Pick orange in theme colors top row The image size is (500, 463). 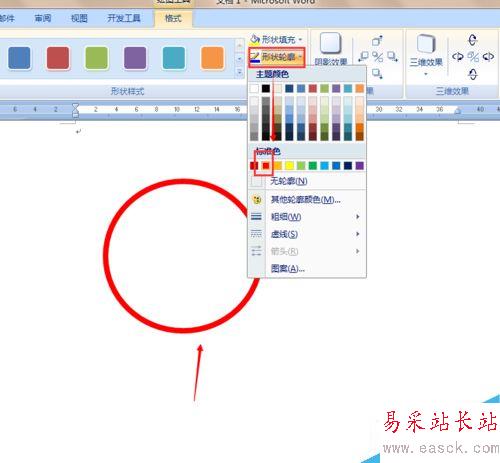click(x=359, y=88)
